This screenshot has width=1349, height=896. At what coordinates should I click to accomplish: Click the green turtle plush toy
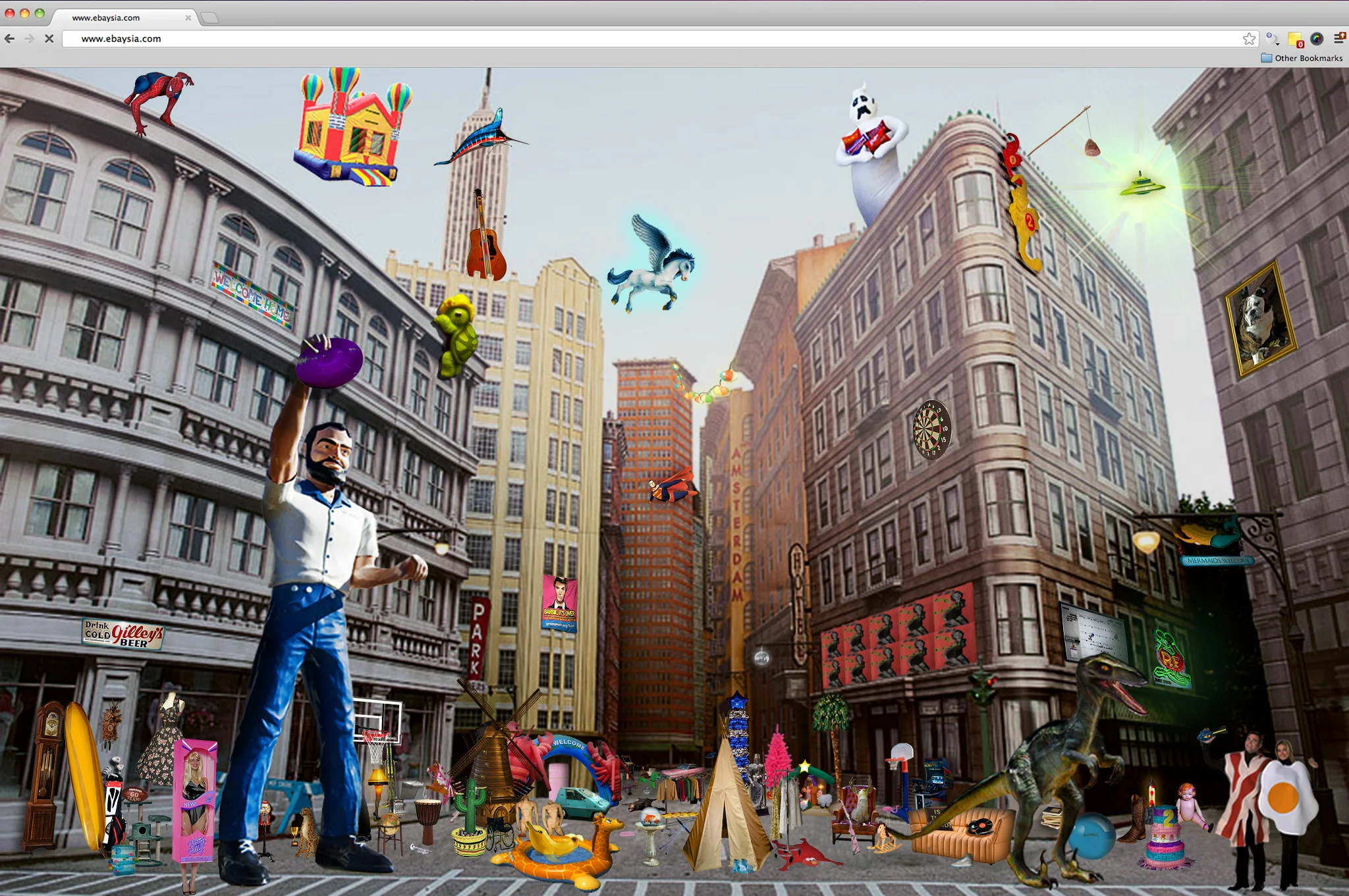(x=456, y=336)
